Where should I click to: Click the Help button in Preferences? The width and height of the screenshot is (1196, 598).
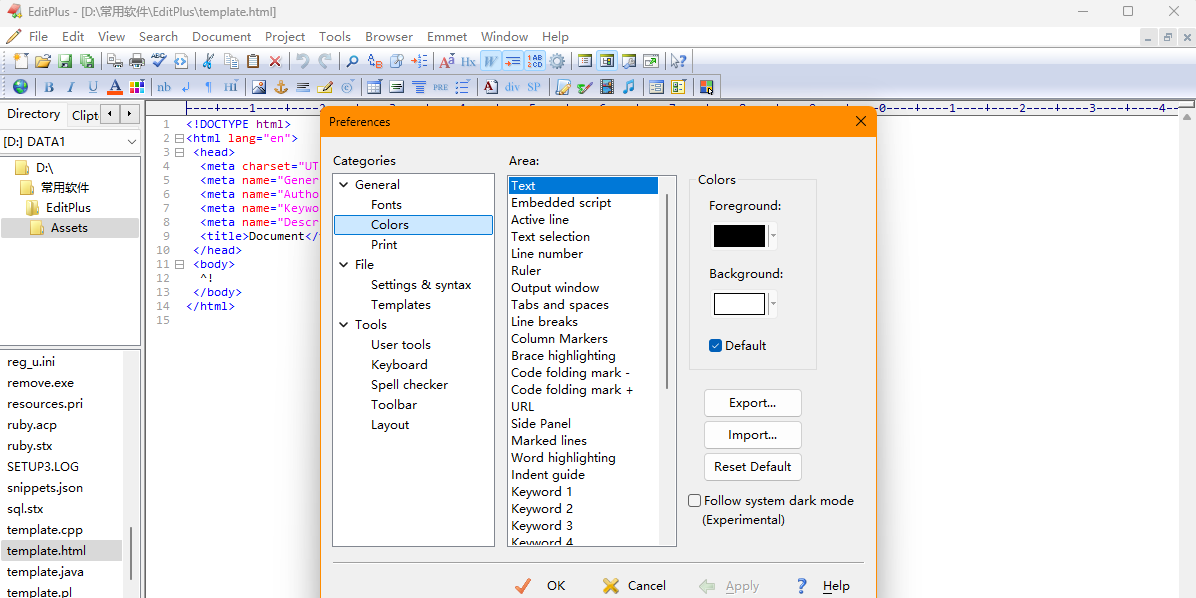[x=822, y=586]
